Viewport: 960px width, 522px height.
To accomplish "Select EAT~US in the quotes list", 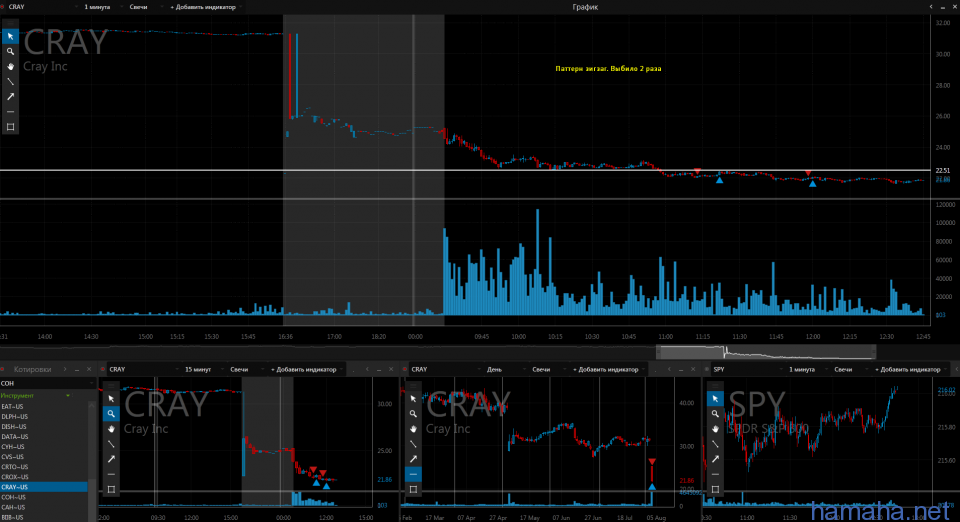I will (x=44, y=406).
